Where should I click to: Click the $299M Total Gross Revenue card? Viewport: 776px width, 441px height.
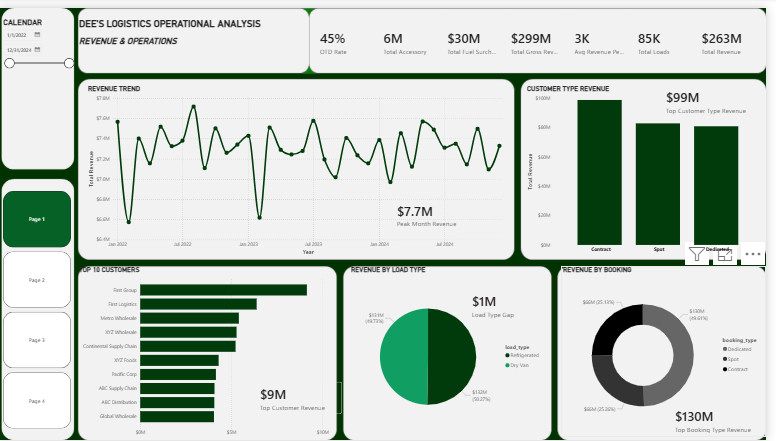tap(534, 43)
